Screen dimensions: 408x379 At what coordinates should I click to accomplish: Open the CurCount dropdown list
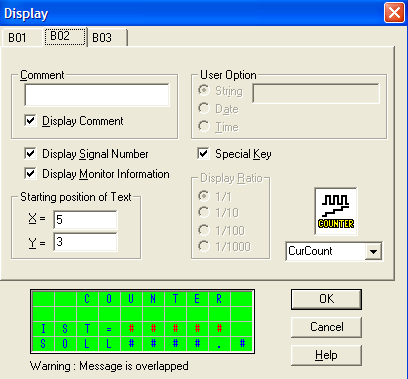click(373, 251)
